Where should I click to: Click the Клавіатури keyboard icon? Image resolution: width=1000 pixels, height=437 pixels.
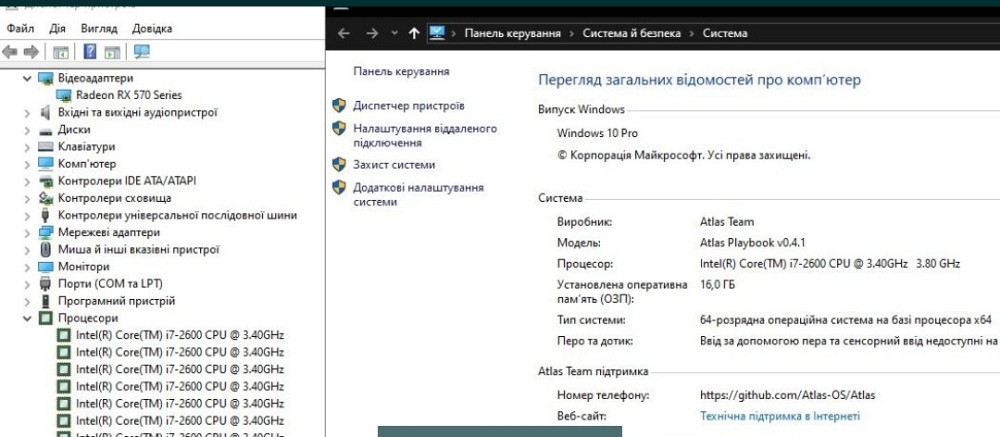tap(45, 147)
